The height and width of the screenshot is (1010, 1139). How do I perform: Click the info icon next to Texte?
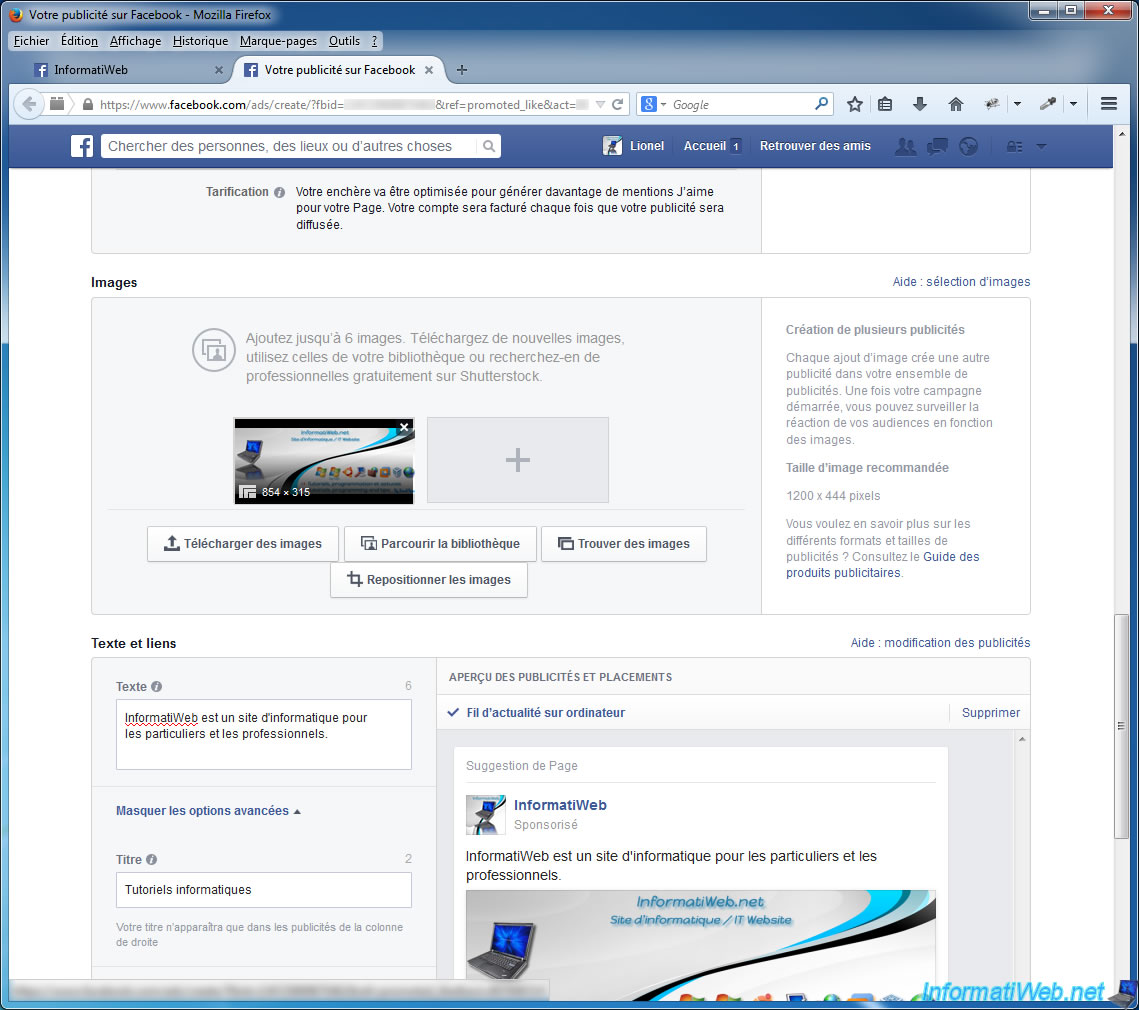[x=156, y=687]
